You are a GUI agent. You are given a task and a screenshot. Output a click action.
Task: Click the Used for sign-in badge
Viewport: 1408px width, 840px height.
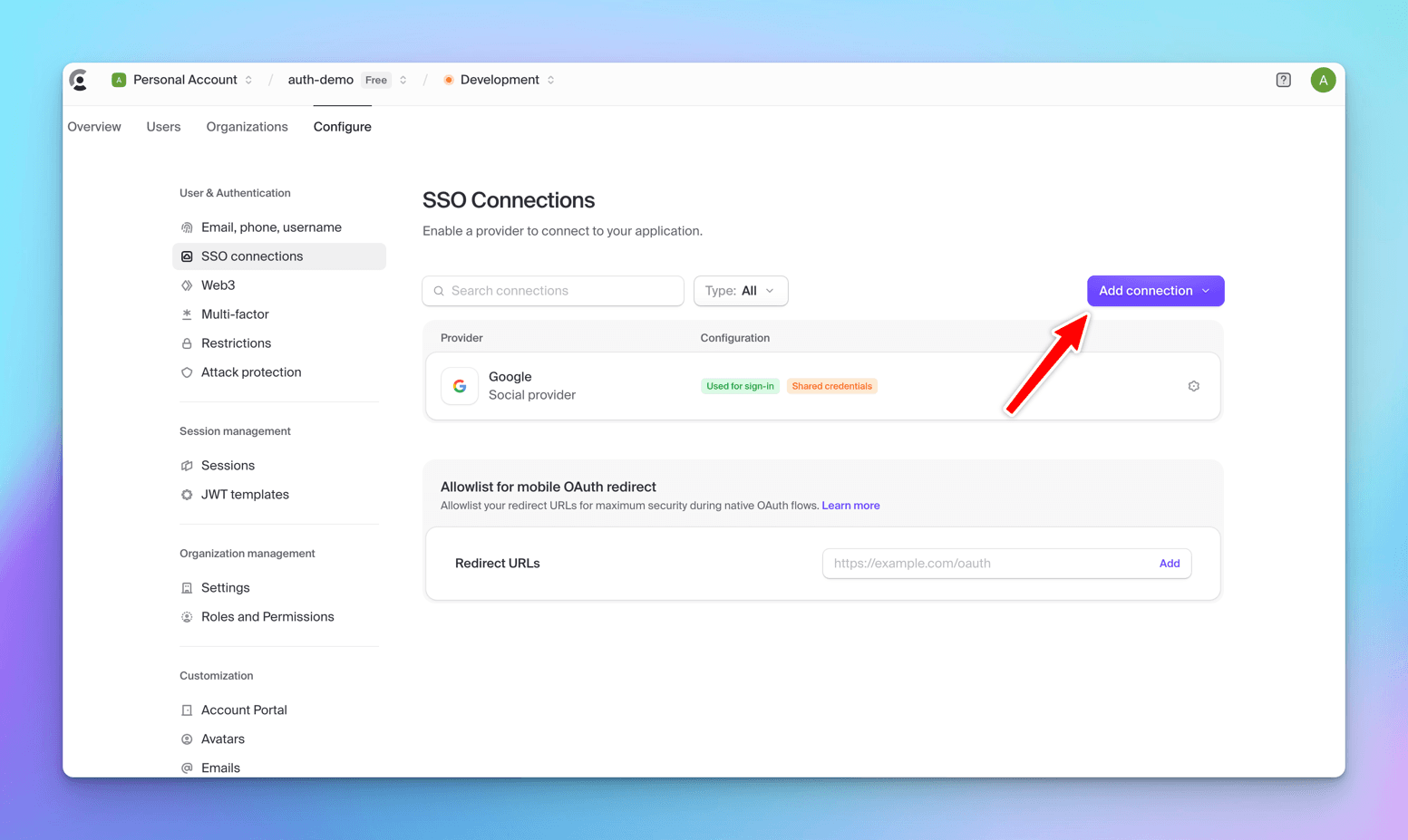[x=740, y=386]
